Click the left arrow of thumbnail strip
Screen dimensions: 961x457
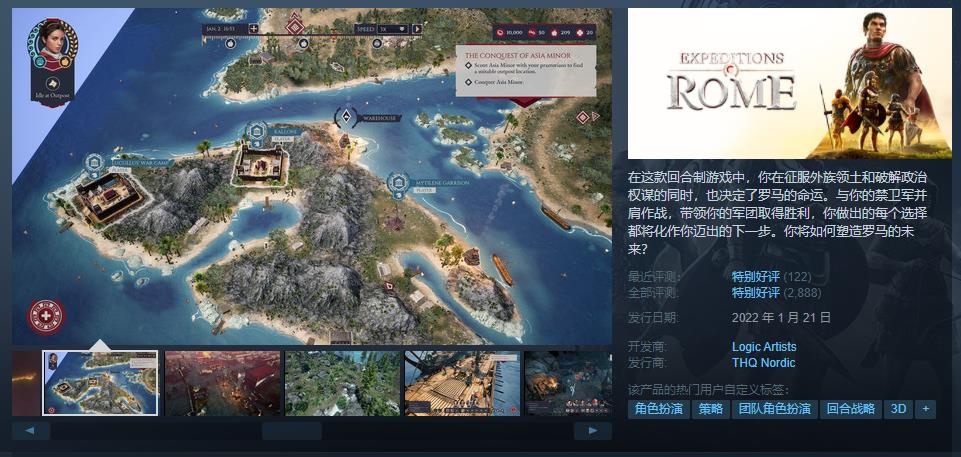coord(31,431)
